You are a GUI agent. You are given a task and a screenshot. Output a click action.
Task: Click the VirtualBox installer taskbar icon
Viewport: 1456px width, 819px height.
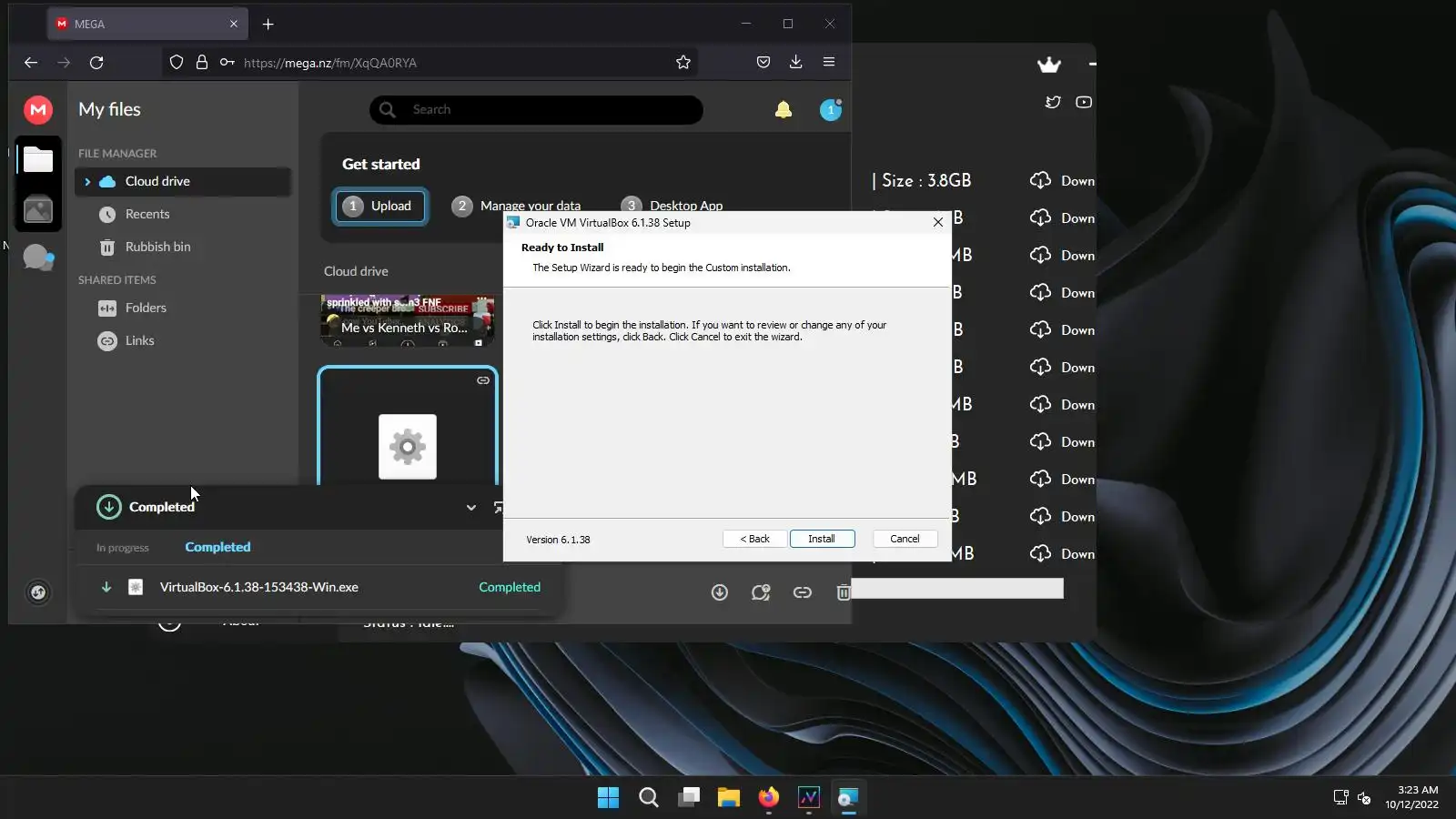tap(848, 798)
